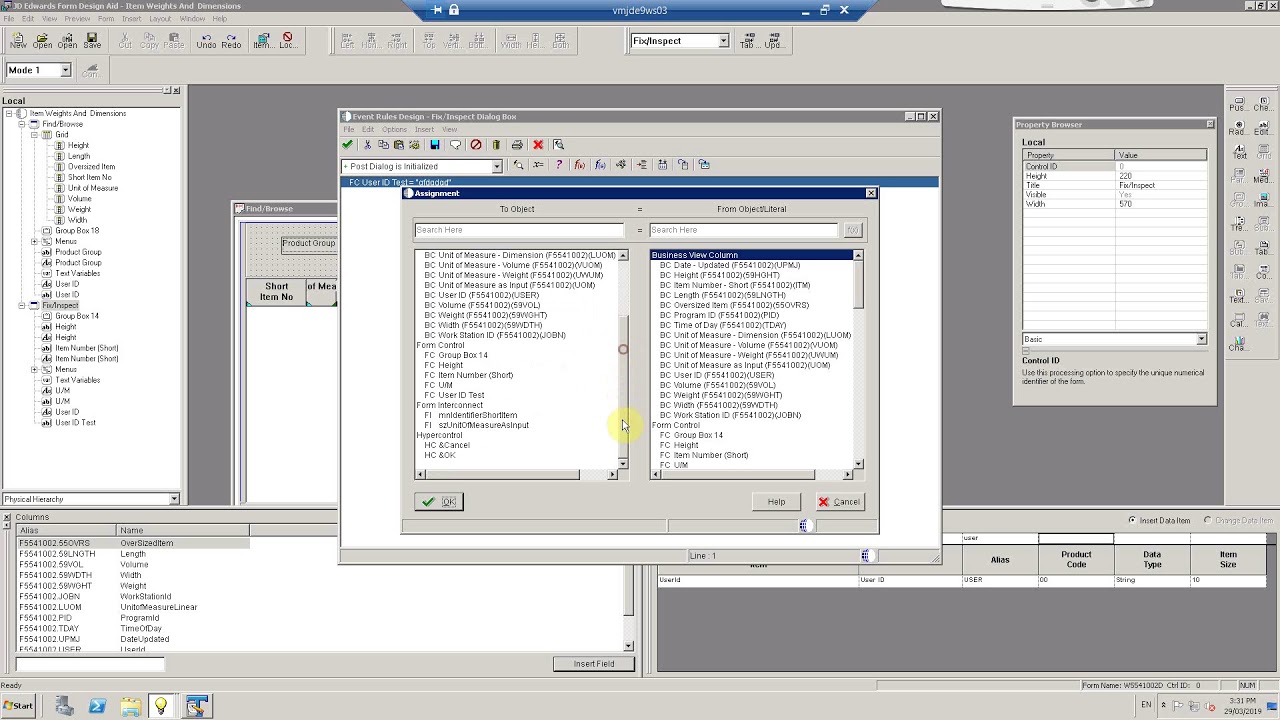Open the Layout menu in main window
This screenshot has width=1280, height=720.
point(160,19)
